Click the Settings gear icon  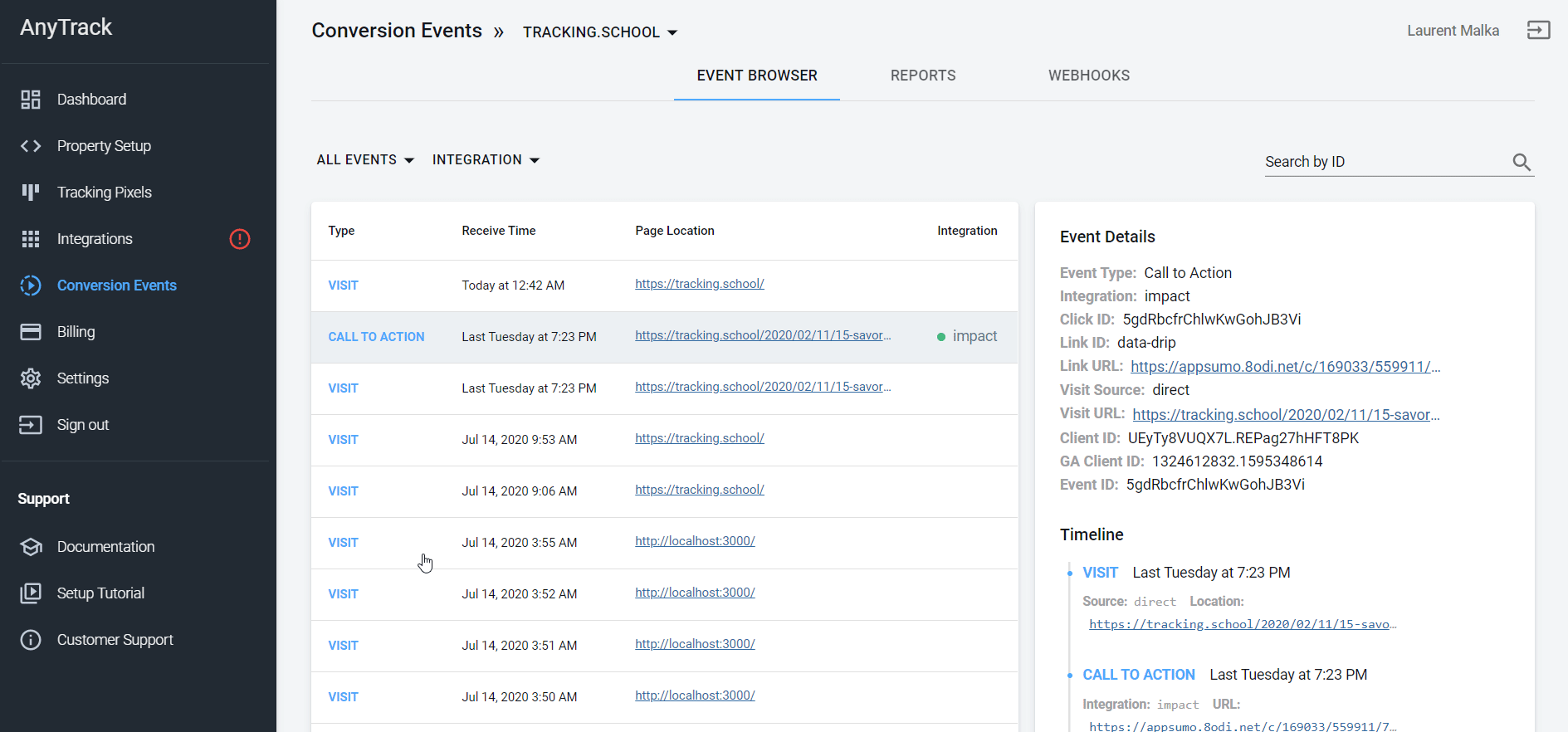coord(31,378)
